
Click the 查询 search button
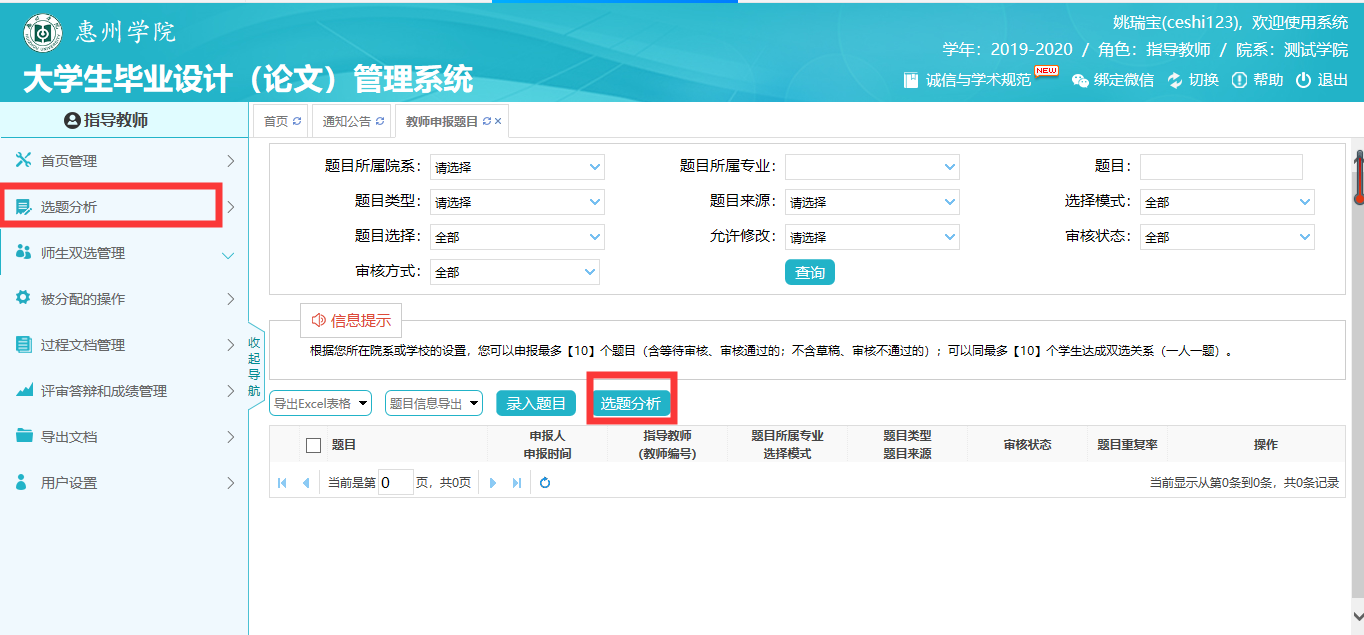tap(809, 272)
